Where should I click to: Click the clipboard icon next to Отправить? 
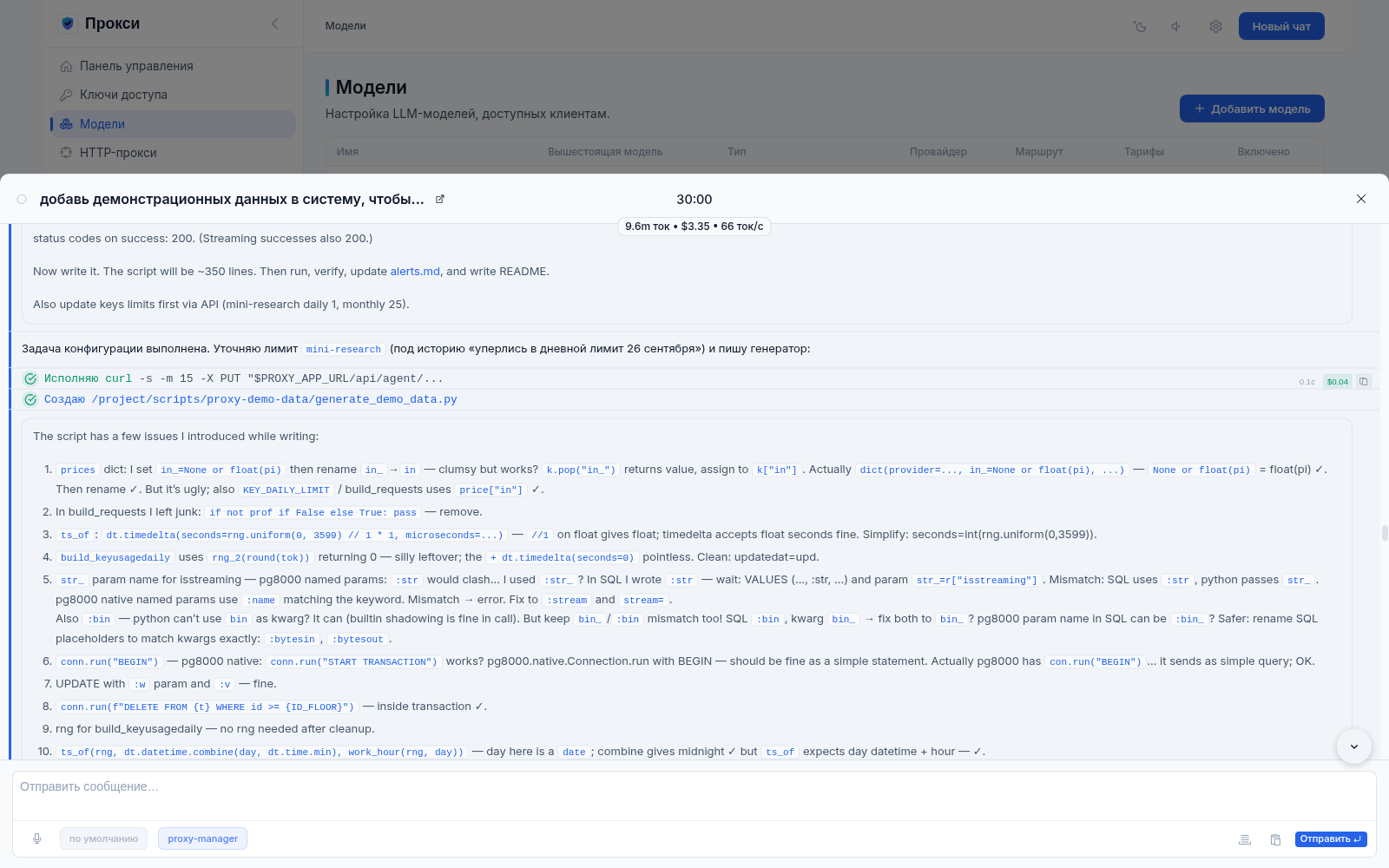(x=1275, y=839)
